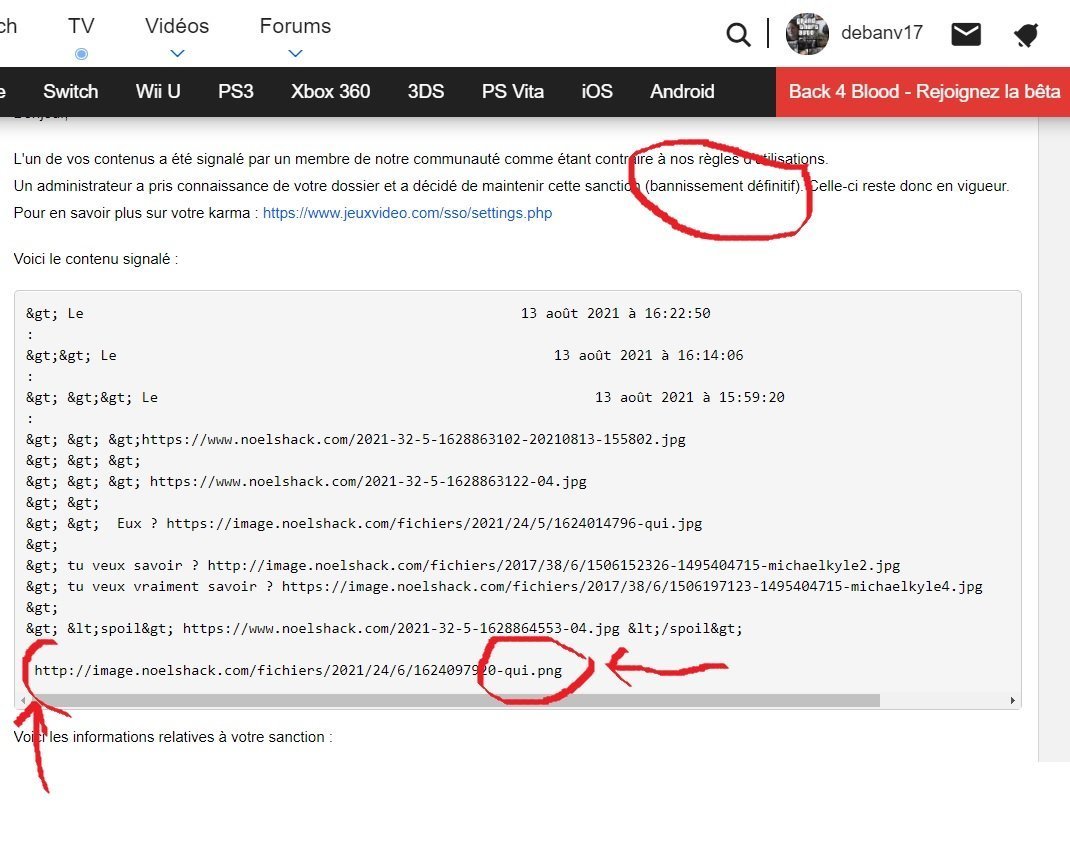Viewport: 1070px width, 868px height.
Task: Click the qui.png URL on last line
Action: pyautogui.click(x=298, y=671)
